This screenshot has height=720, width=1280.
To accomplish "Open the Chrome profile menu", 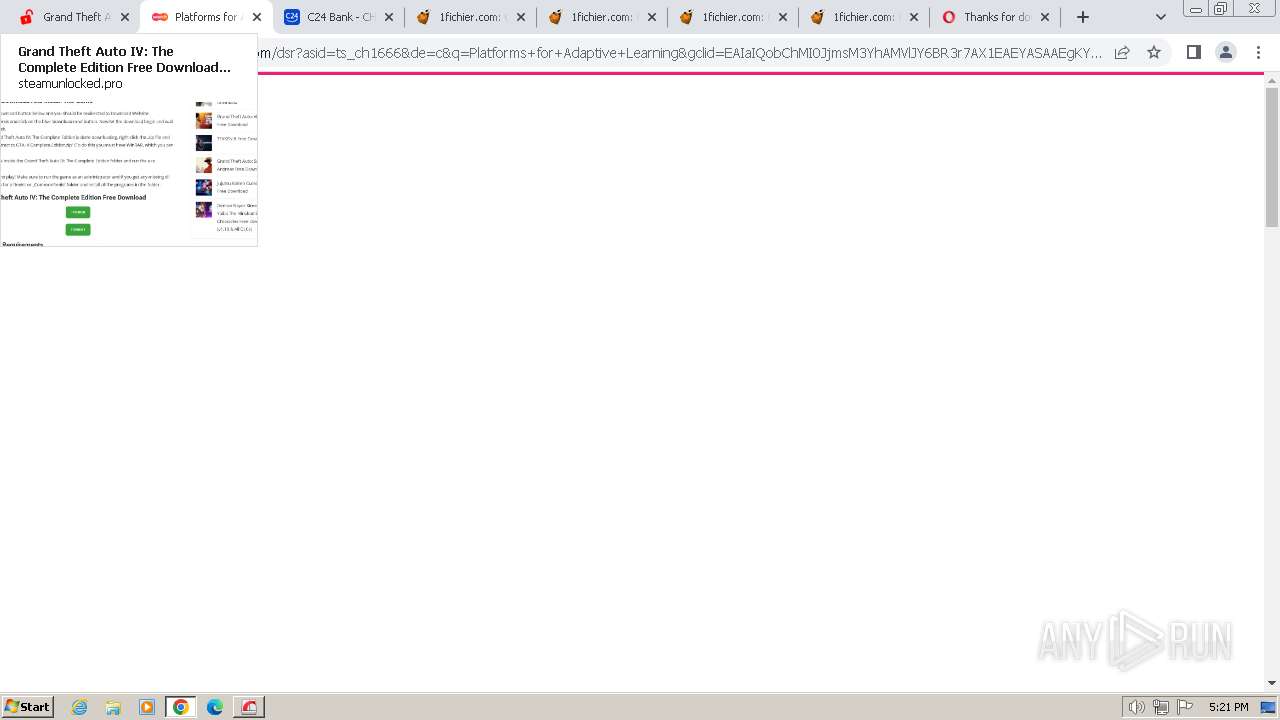I will tap(1225, 52).
